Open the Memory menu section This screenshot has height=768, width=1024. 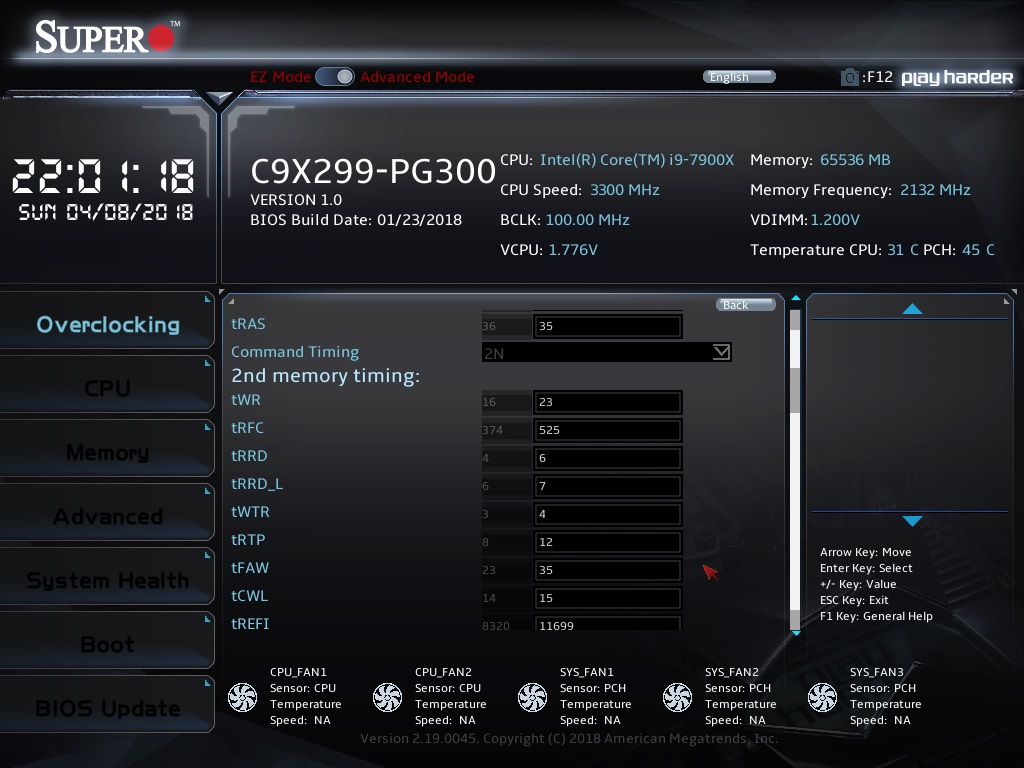tap(107, 453)
